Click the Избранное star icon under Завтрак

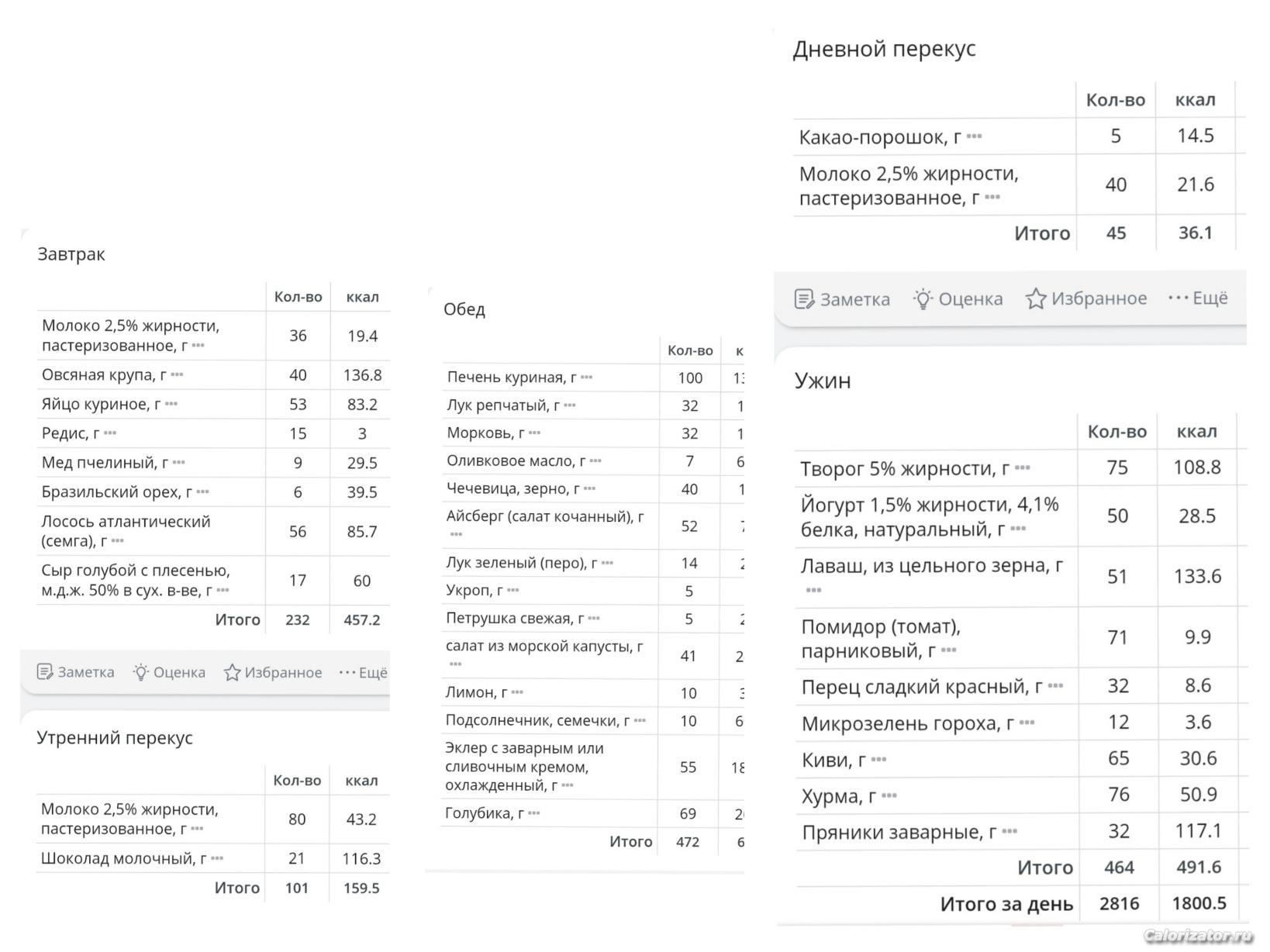click(232, 672)
